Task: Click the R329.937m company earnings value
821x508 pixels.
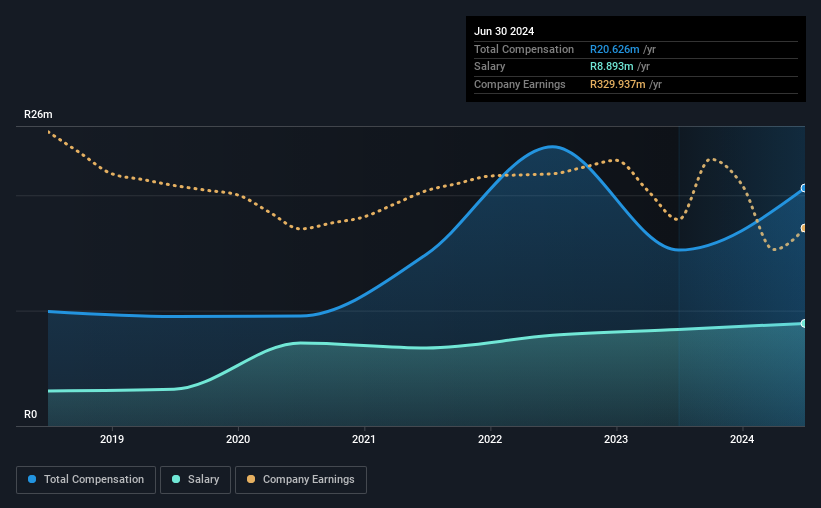Action: tap(618, 84)
